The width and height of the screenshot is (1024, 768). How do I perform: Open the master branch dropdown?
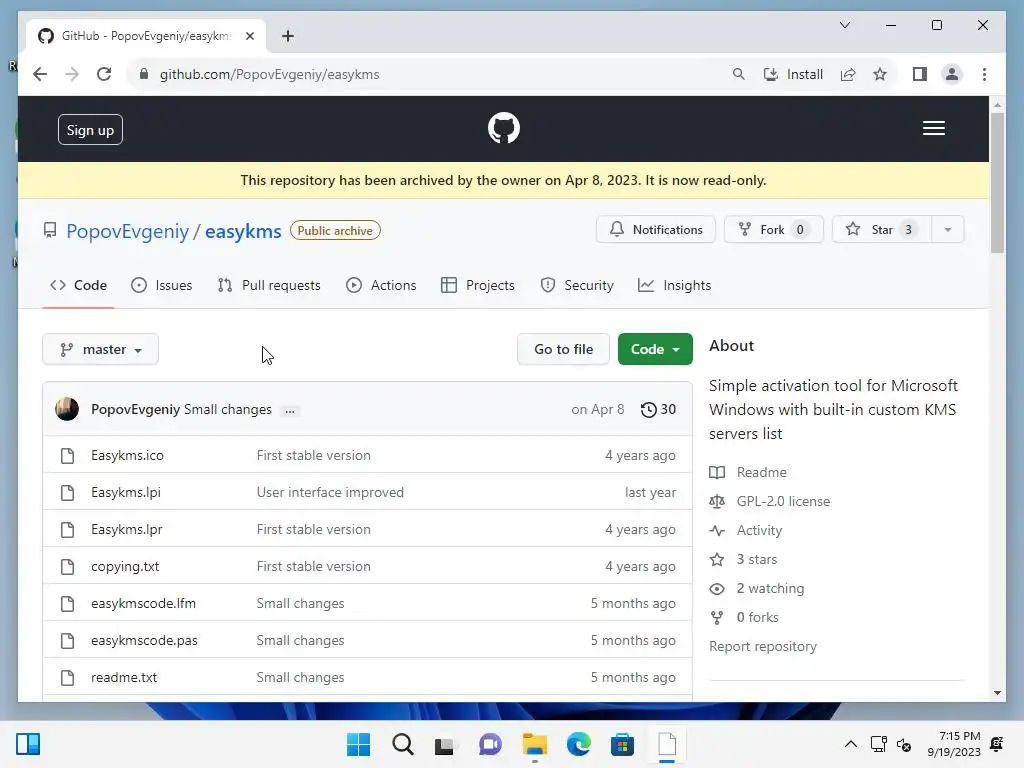(101, 349)
